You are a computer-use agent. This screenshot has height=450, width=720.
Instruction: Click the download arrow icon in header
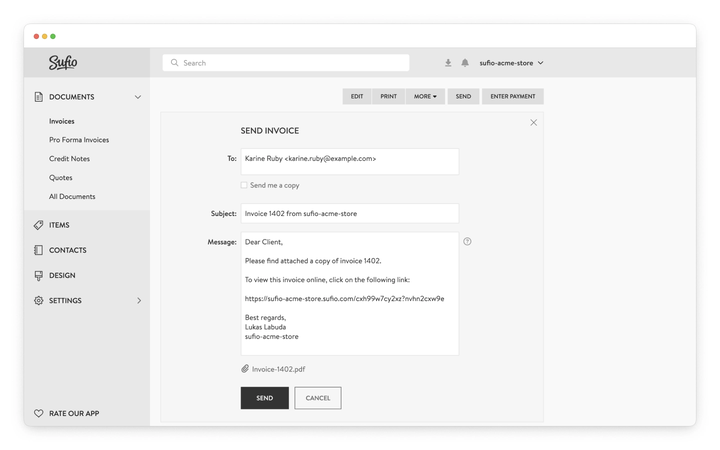448,62
